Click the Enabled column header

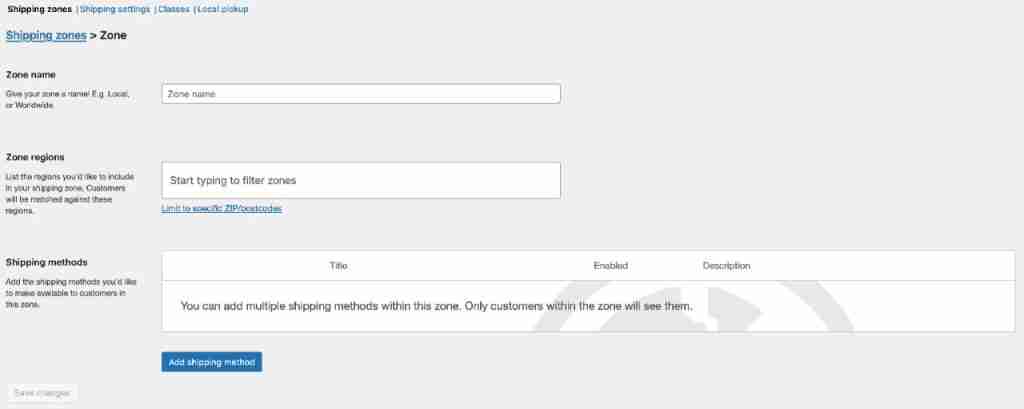click(610, 265)
